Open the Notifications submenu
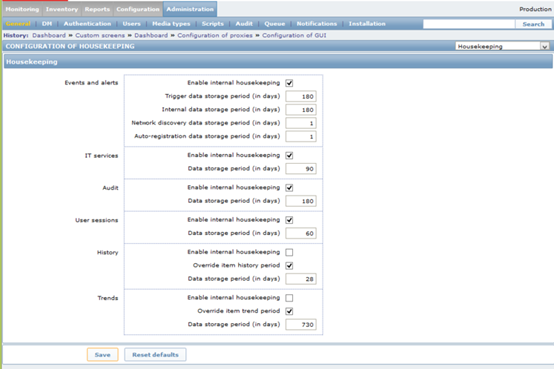 (317, 24)
